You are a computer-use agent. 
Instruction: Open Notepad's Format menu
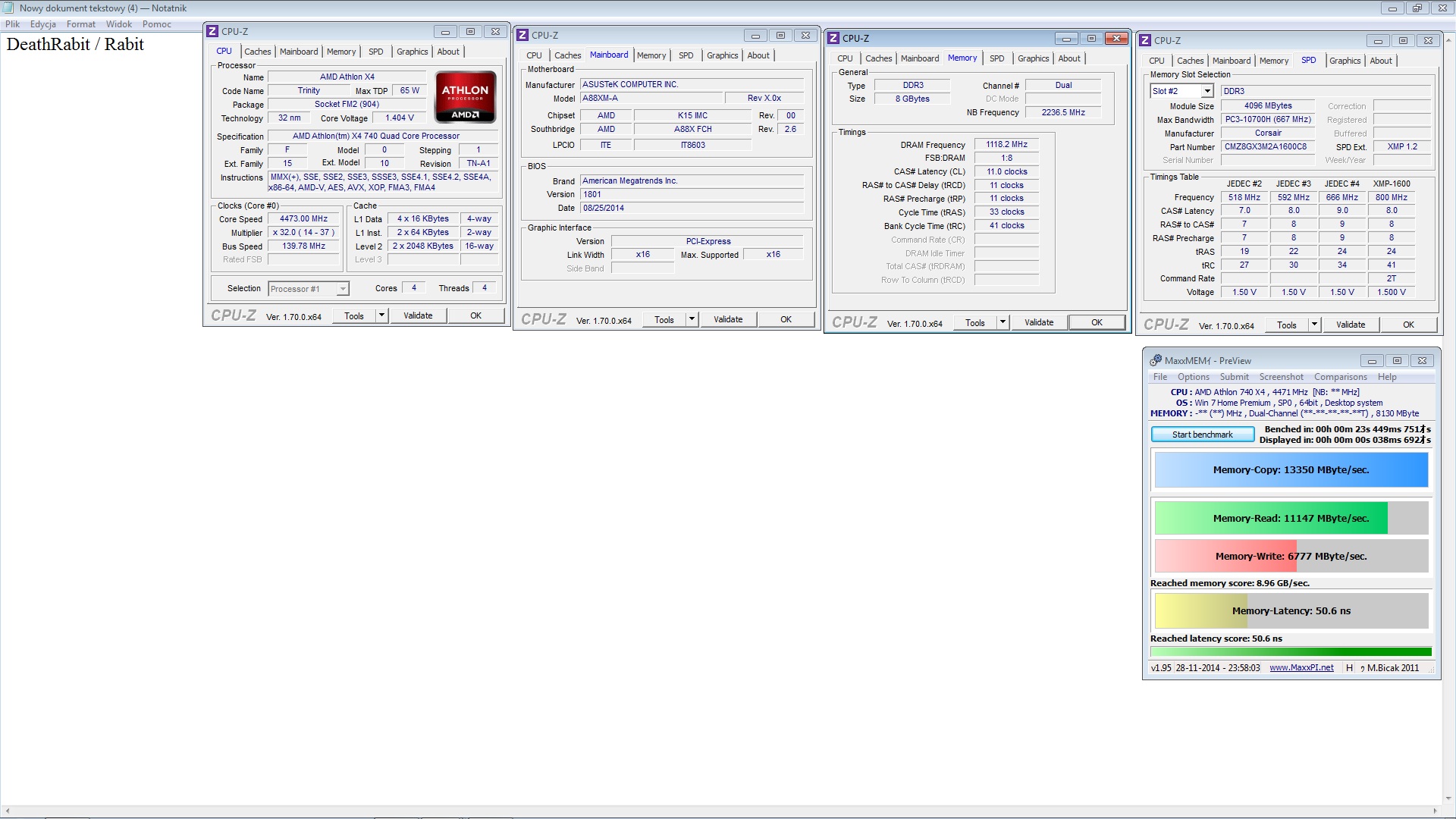pyautogui.click(x=81, y=24)
